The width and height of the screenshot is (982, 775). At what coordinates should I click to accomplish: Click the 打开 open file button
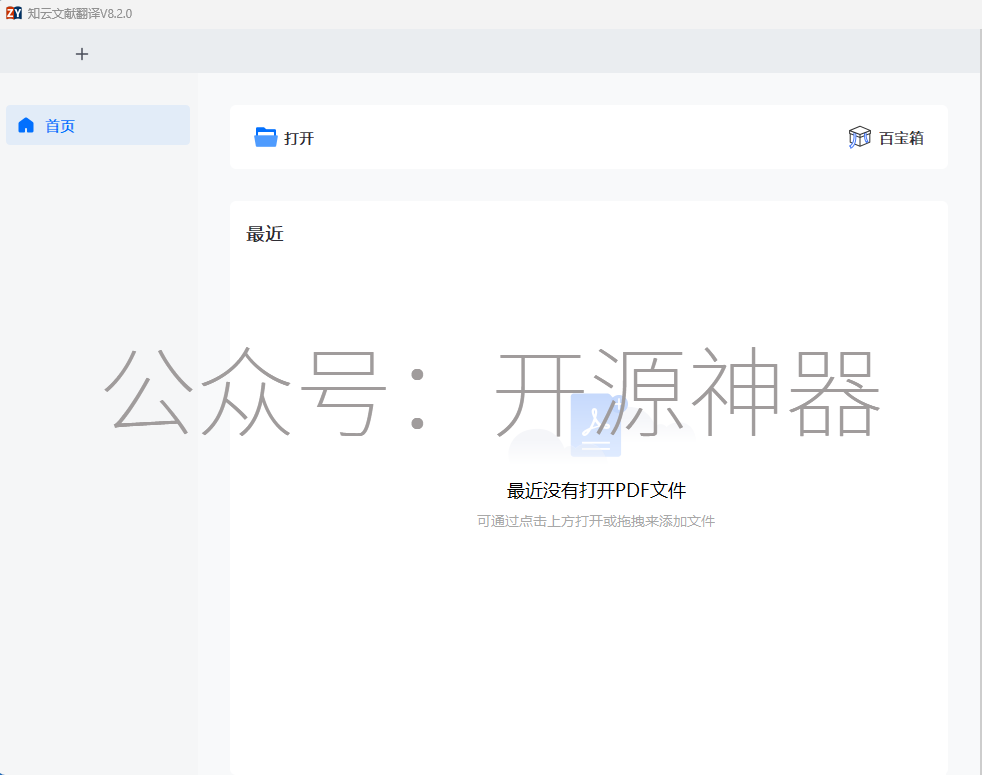point(284,137)
